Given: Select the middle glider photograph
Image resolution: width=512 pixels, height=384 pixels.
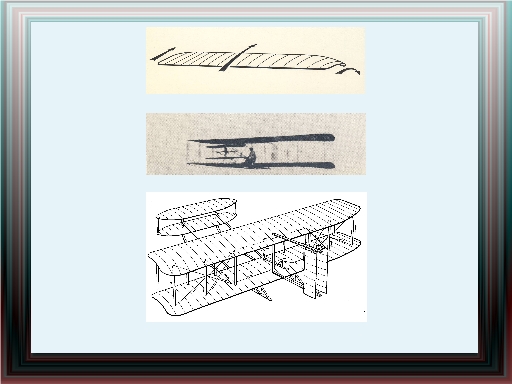Looking at the screenshot, I should pyautogui.click(x=256, y=144).
